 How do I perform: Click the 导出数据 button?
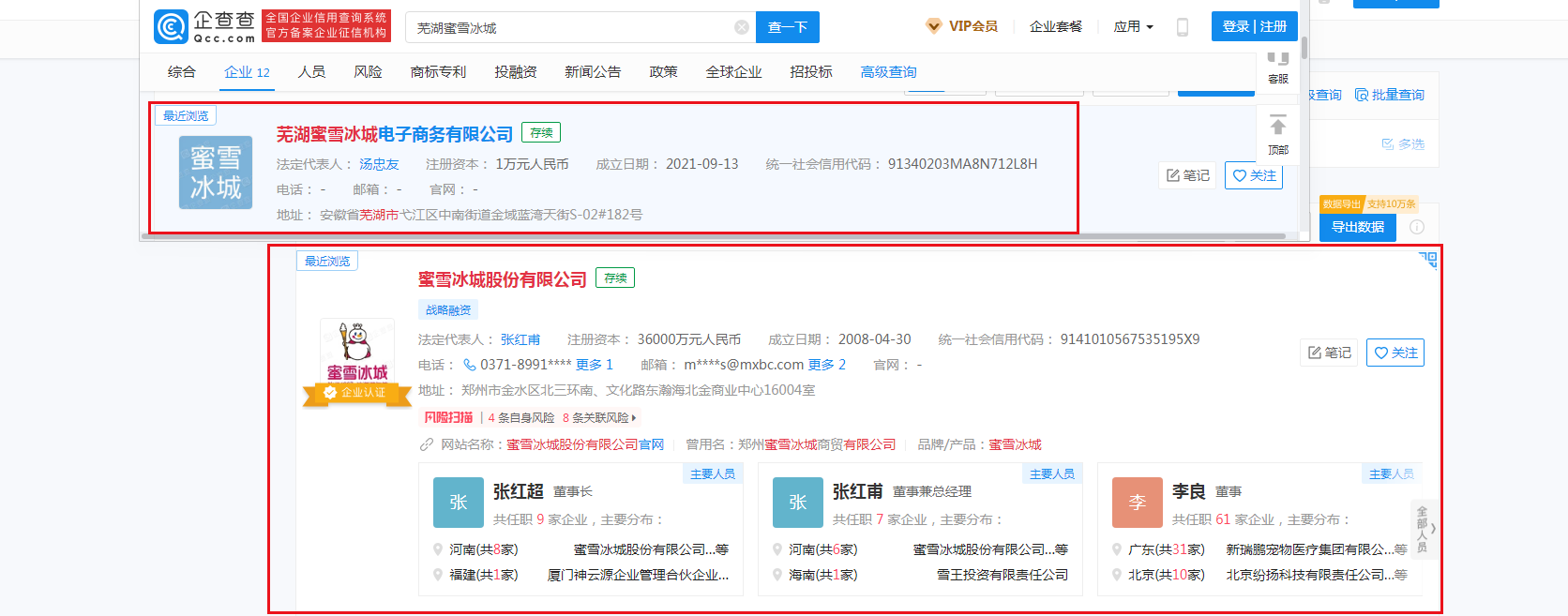1358,227
